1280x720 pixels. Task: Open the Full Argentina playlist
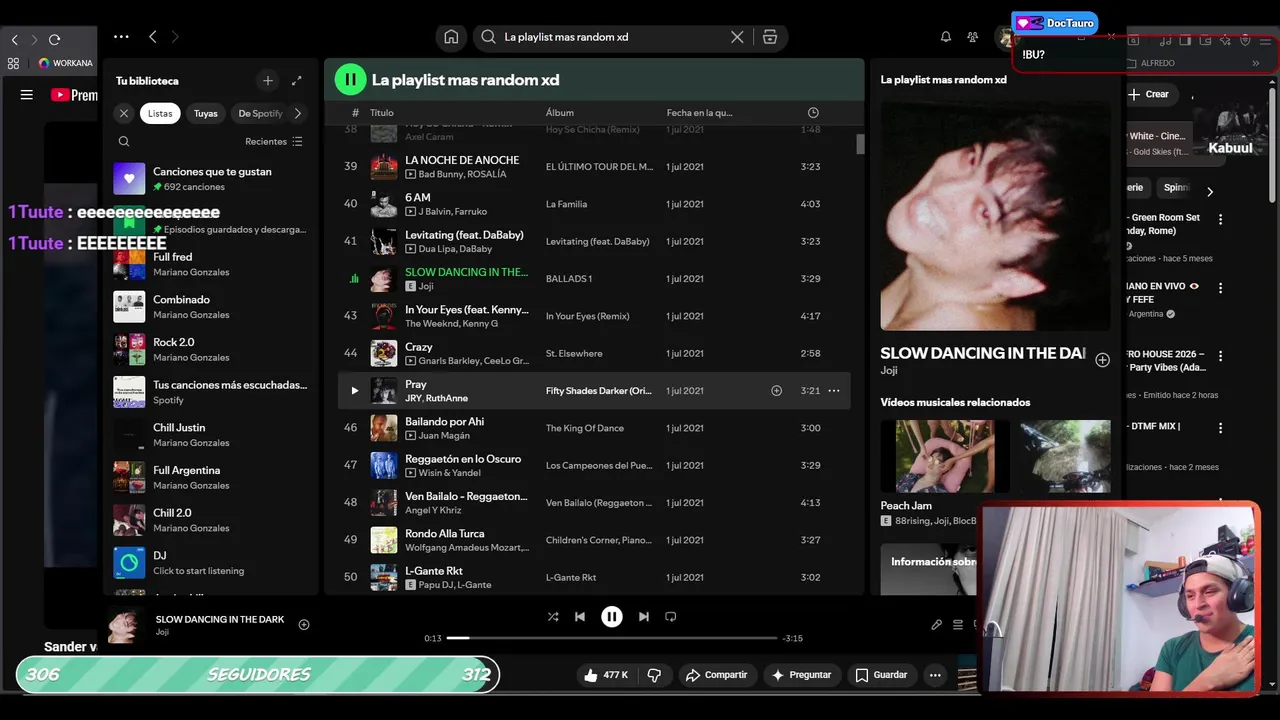[x=210, y=477]
